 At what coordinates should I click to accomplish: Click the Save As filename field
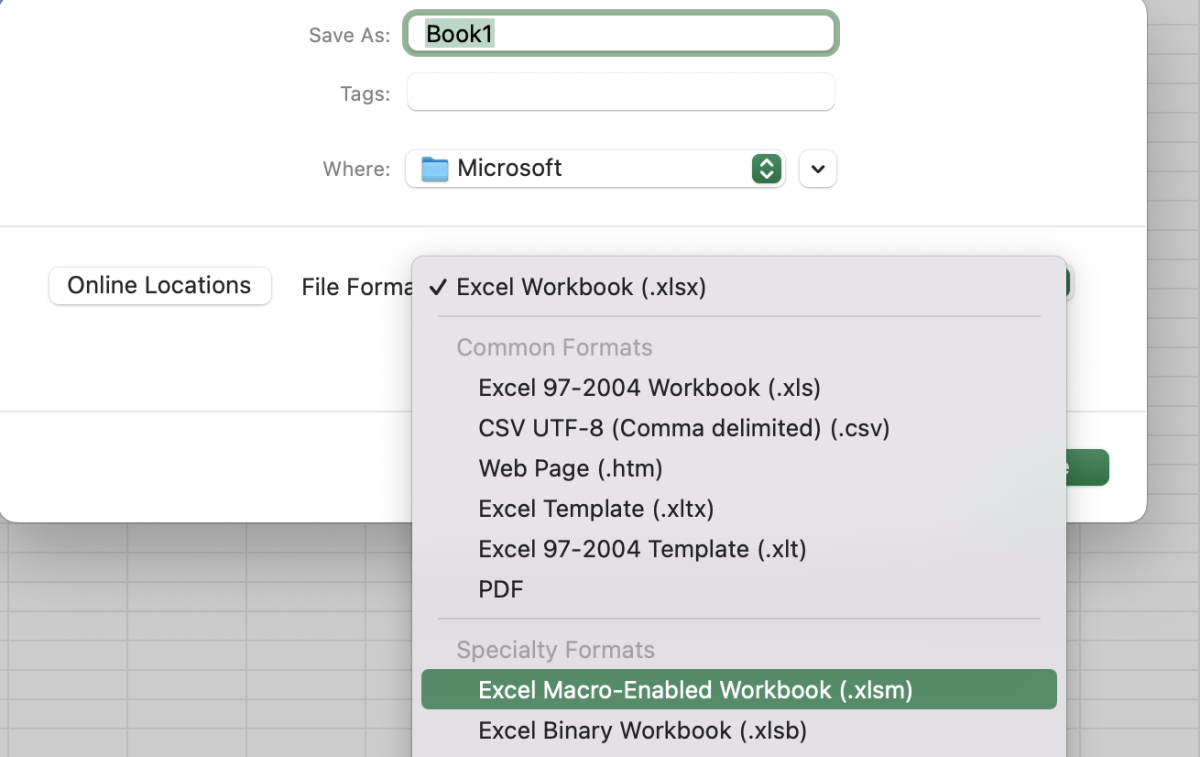[620, 34]
